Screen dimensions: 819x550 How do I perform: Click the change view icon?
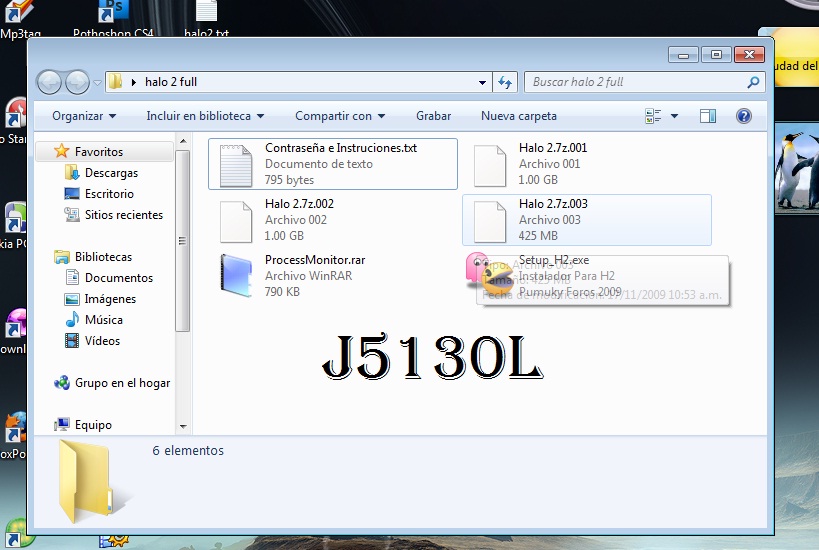653,116
